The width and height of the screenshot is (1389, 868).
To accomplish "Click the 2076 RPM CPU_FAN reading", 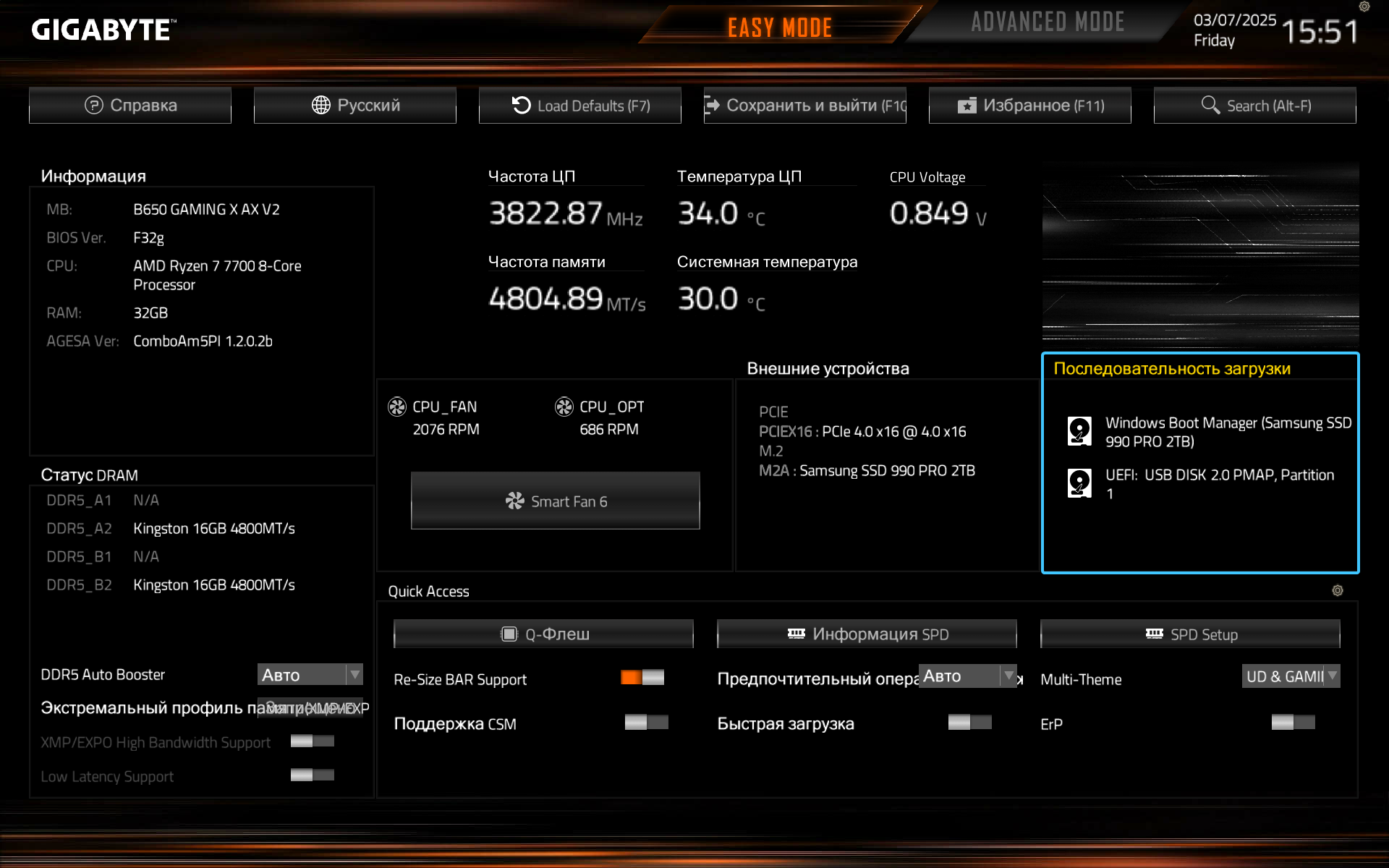I will click(x=446, y=430).
